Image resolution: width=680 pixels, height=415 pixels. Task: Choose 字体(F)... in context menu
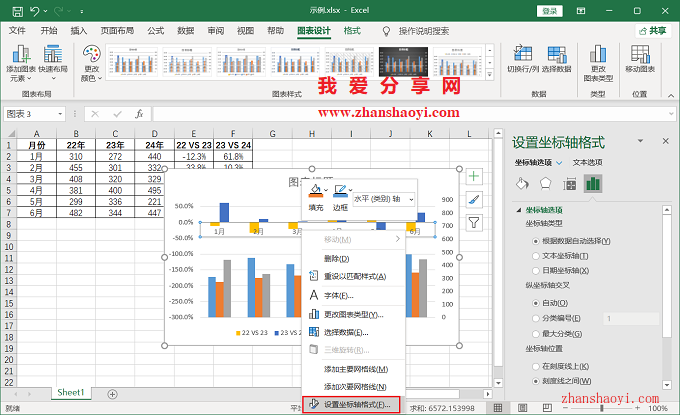click(354, 296)
